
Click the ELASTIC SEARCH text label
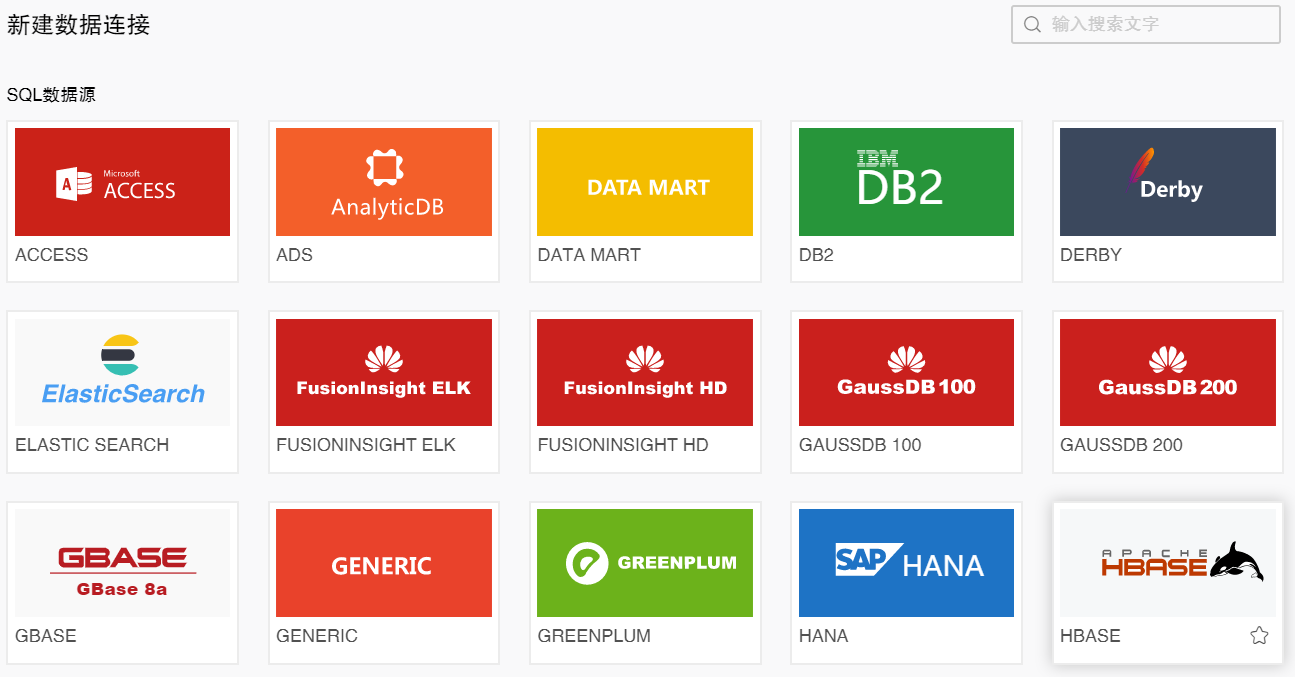(92, 445)
